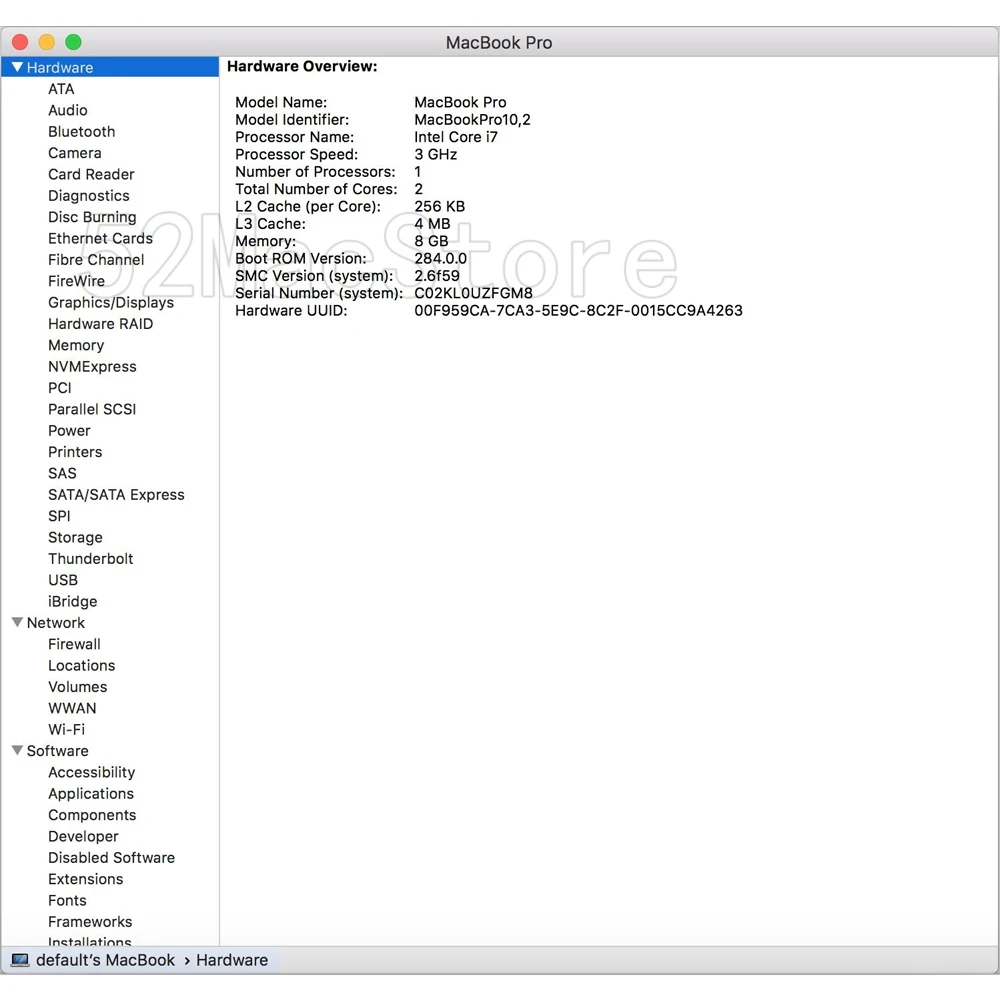The height and width of the screenshot is (1000, 1000).
Task: Click the Boot ROM Version 284.0.0
Action: pos(440,258)
